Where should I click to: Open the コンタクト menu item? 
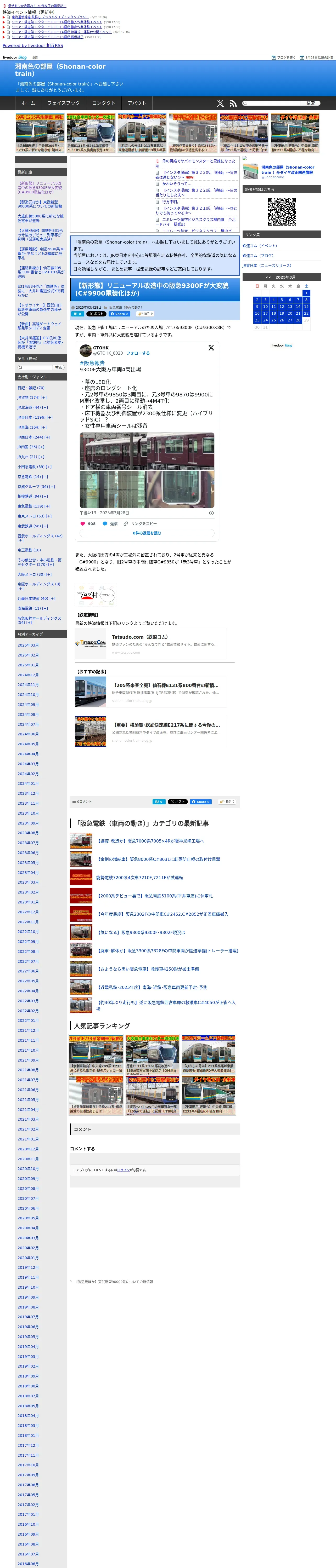[x=104, y=103]
